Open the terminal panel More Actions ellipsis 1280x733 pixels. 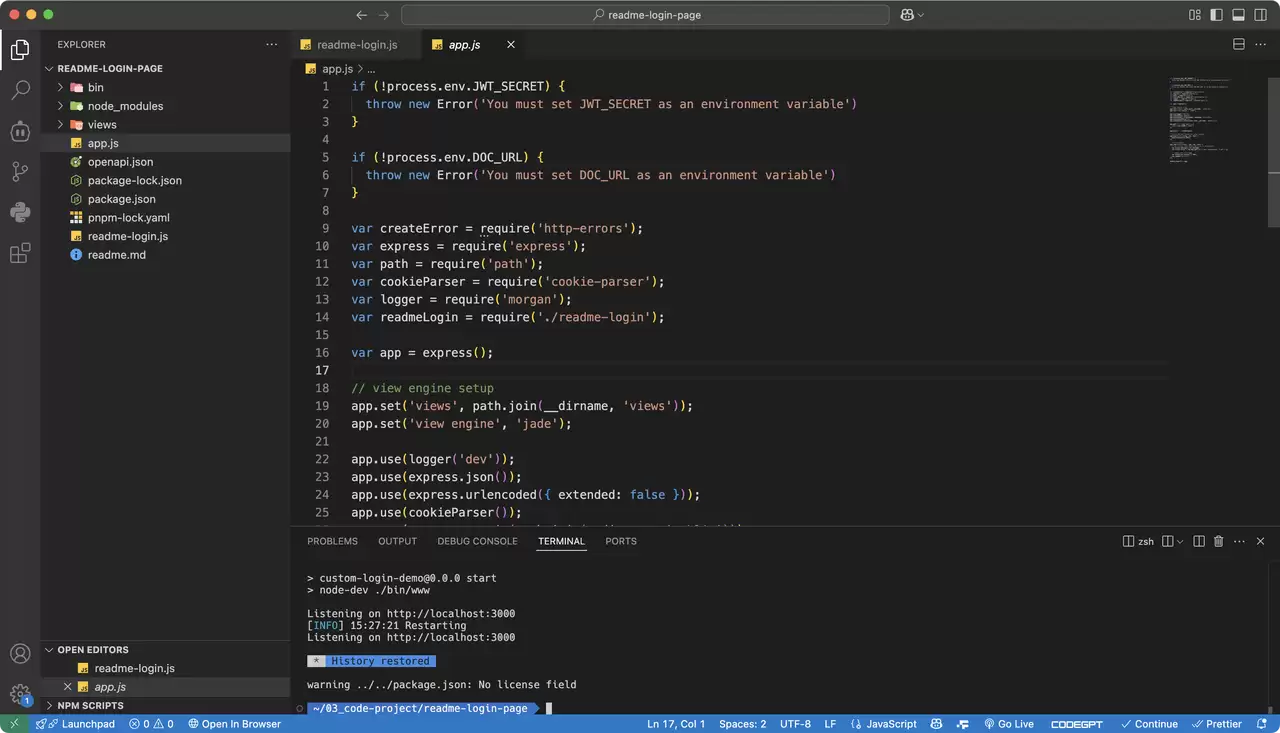[1239, 541]
